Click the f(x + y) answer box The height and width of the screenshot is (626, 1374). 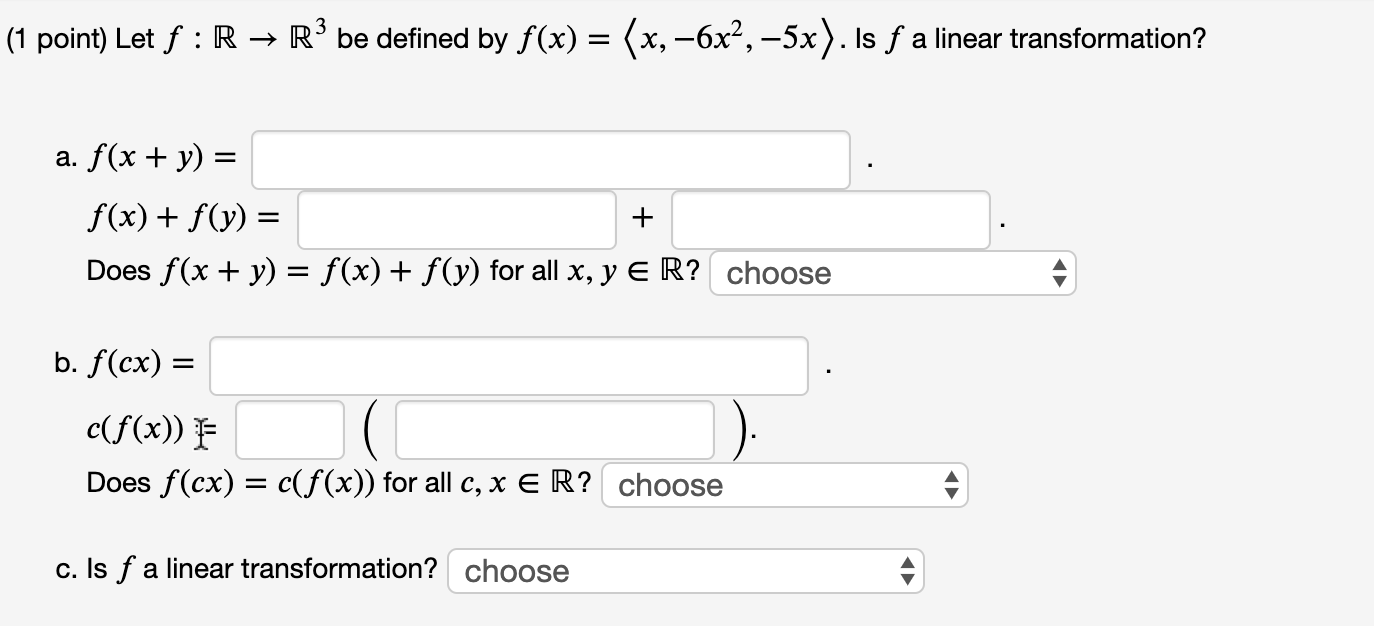549,160
